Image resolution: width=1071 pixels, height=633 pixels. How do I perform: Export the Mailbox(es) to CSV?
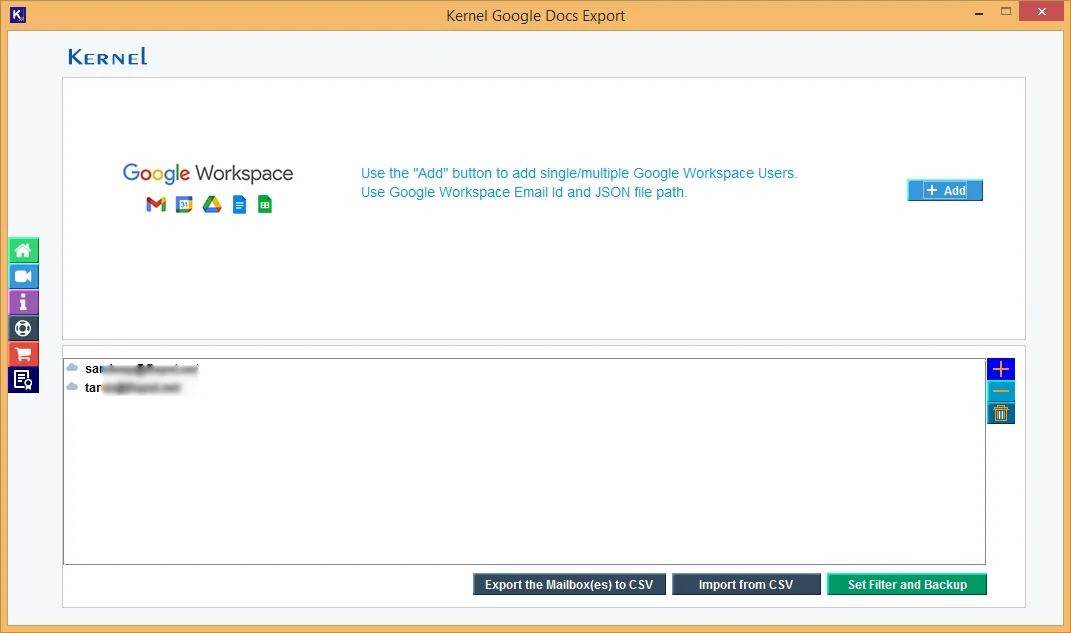[x=568, y=584]
